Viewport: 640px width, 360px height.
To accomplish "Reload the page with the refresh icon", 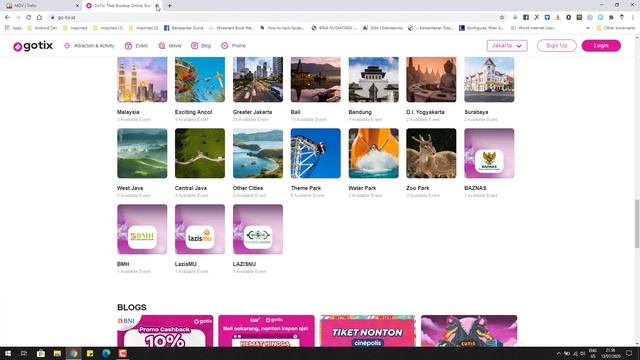I will click(29, 18).
